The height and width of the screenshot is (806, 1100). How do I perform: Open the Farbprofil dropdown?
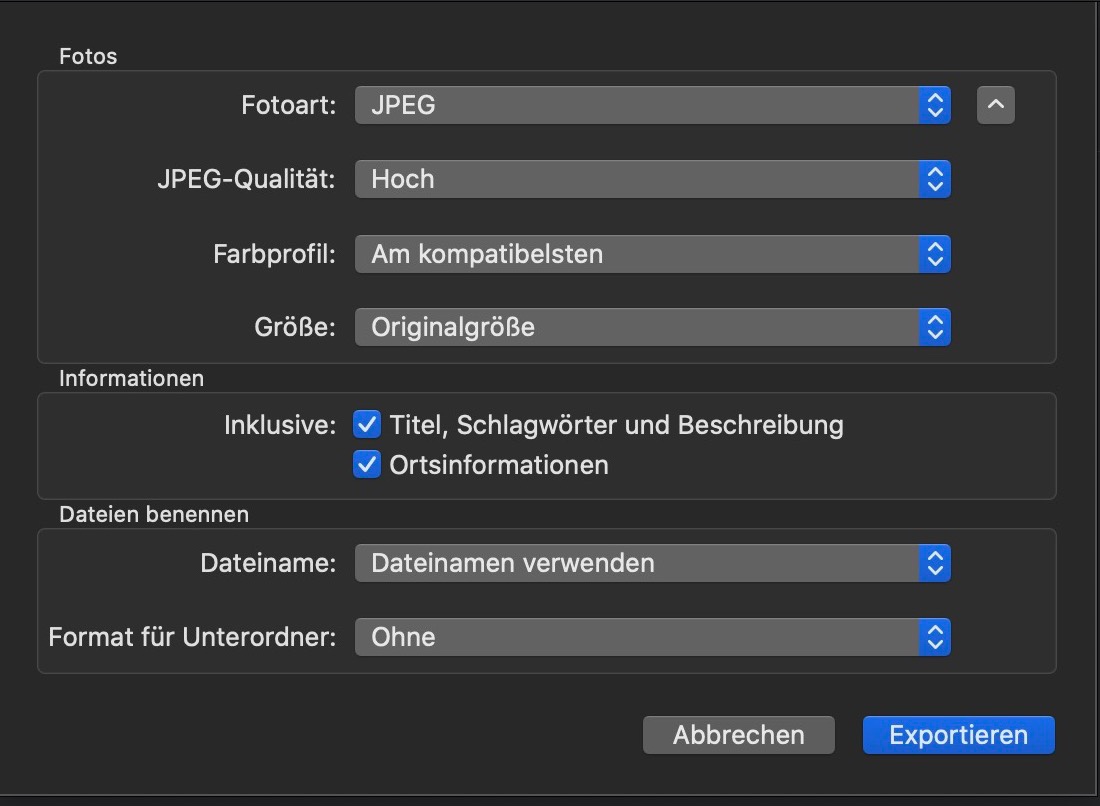coord(652,254)
